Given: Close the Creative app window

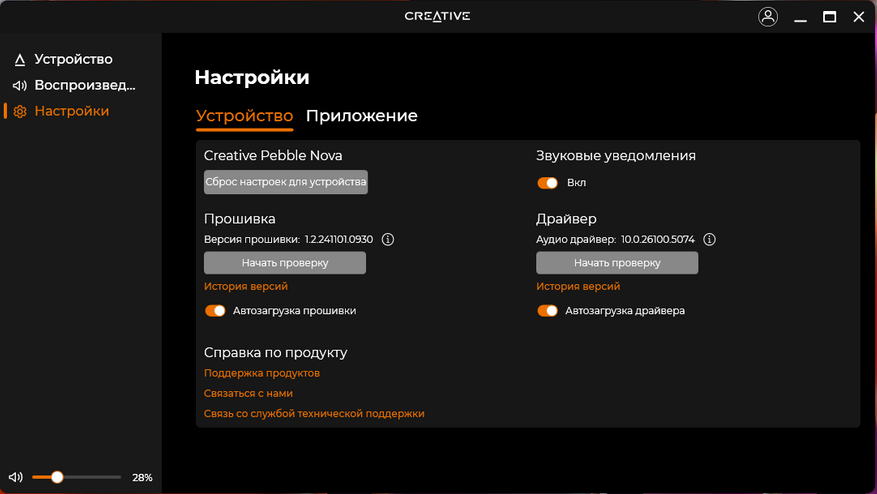Looking at the screenshot, I should click(859, 17).
